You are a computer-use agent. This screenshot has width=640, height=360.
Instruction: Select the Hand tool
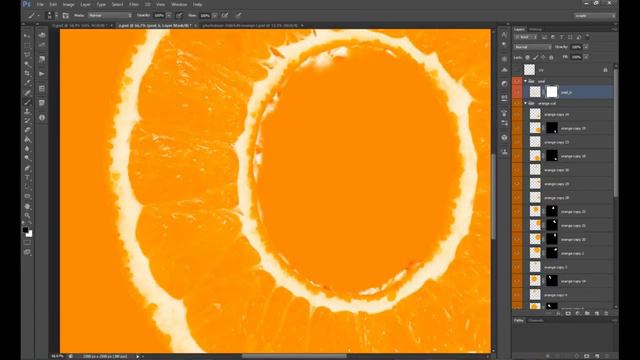pyautogui.click(x=27, y=206)
